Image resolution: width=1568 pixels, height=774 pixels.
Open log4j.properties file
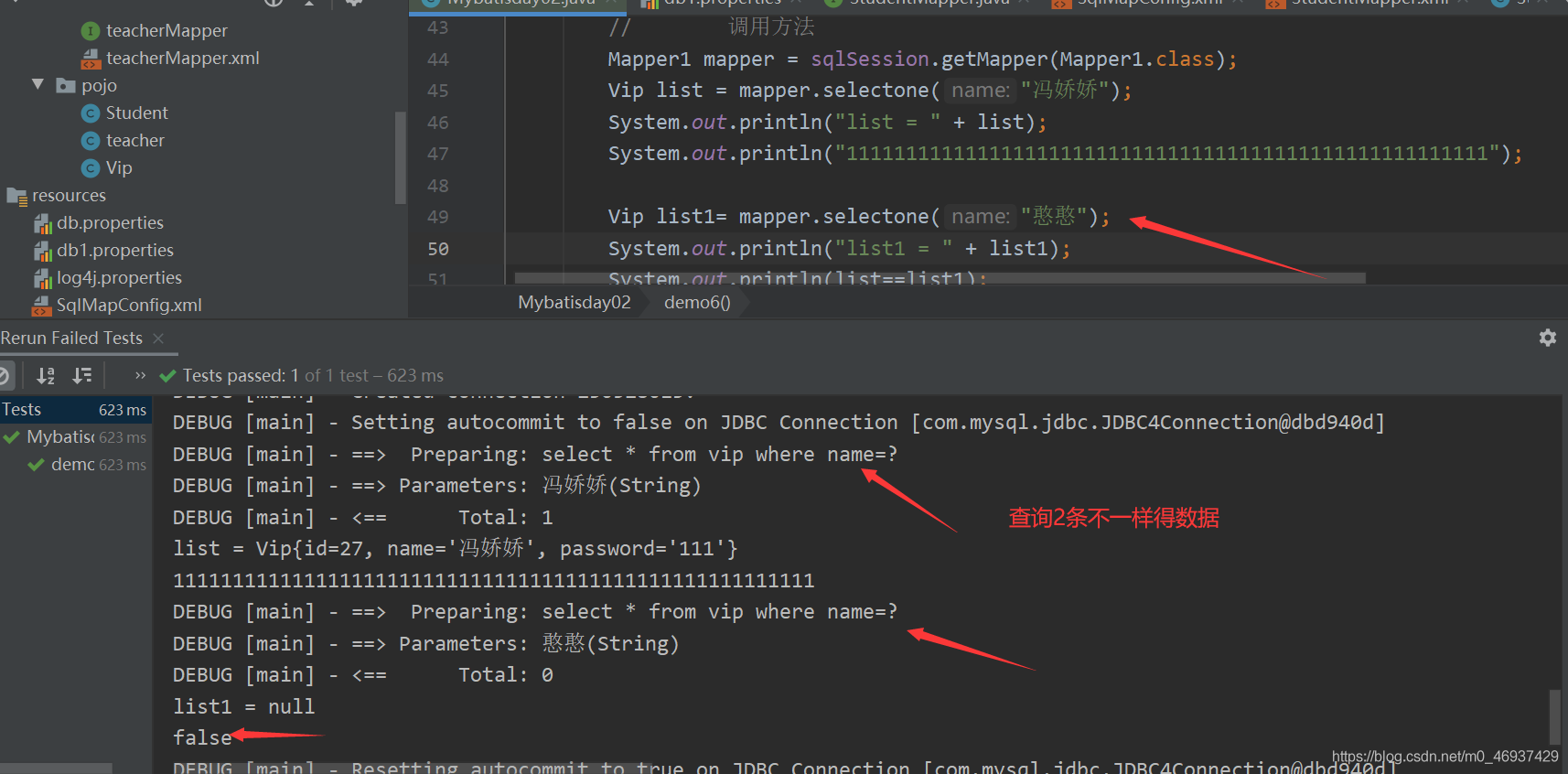(119, 278)
